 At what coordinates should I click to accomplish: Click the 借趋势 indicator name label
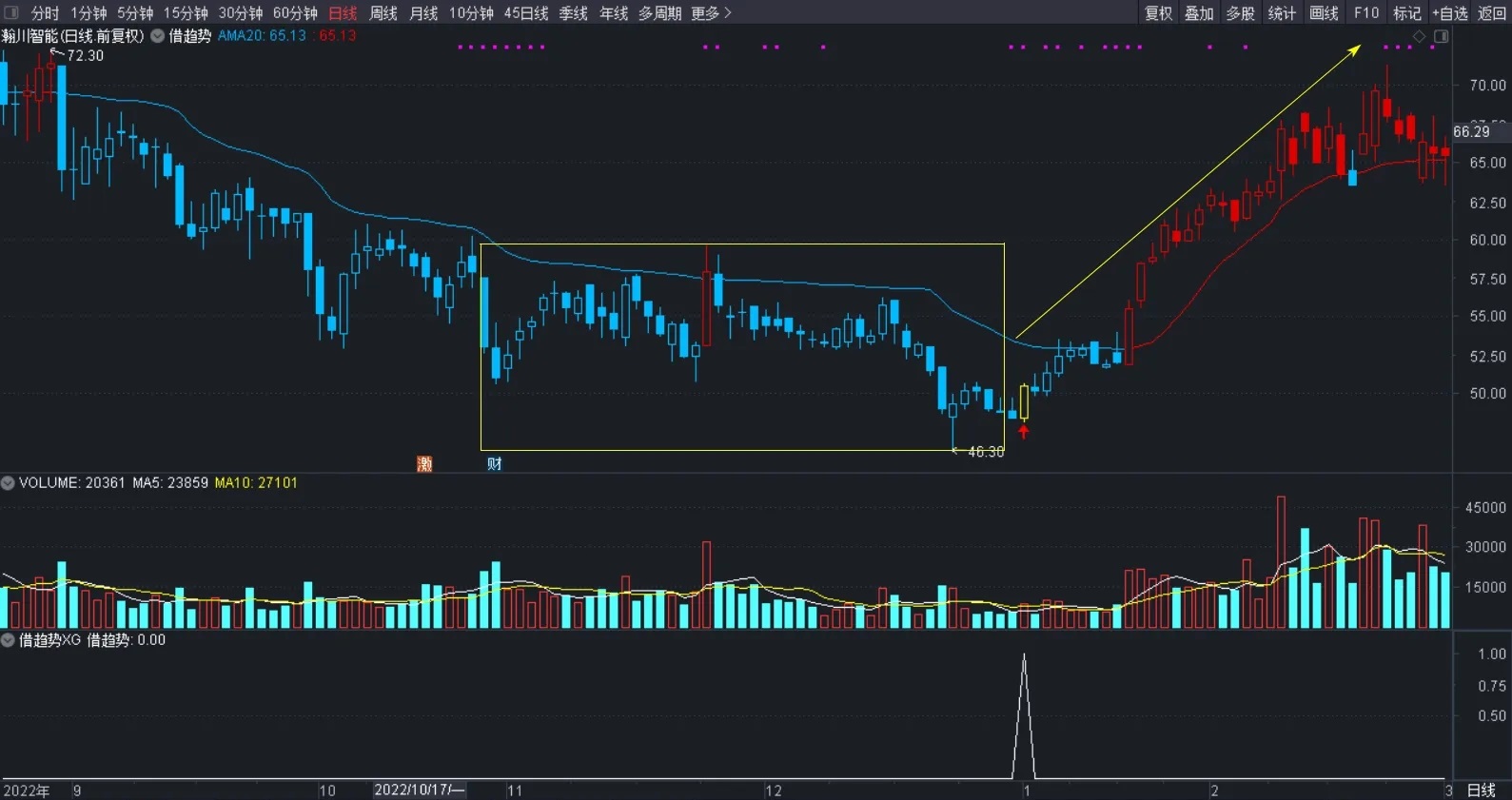coord(189,36)
